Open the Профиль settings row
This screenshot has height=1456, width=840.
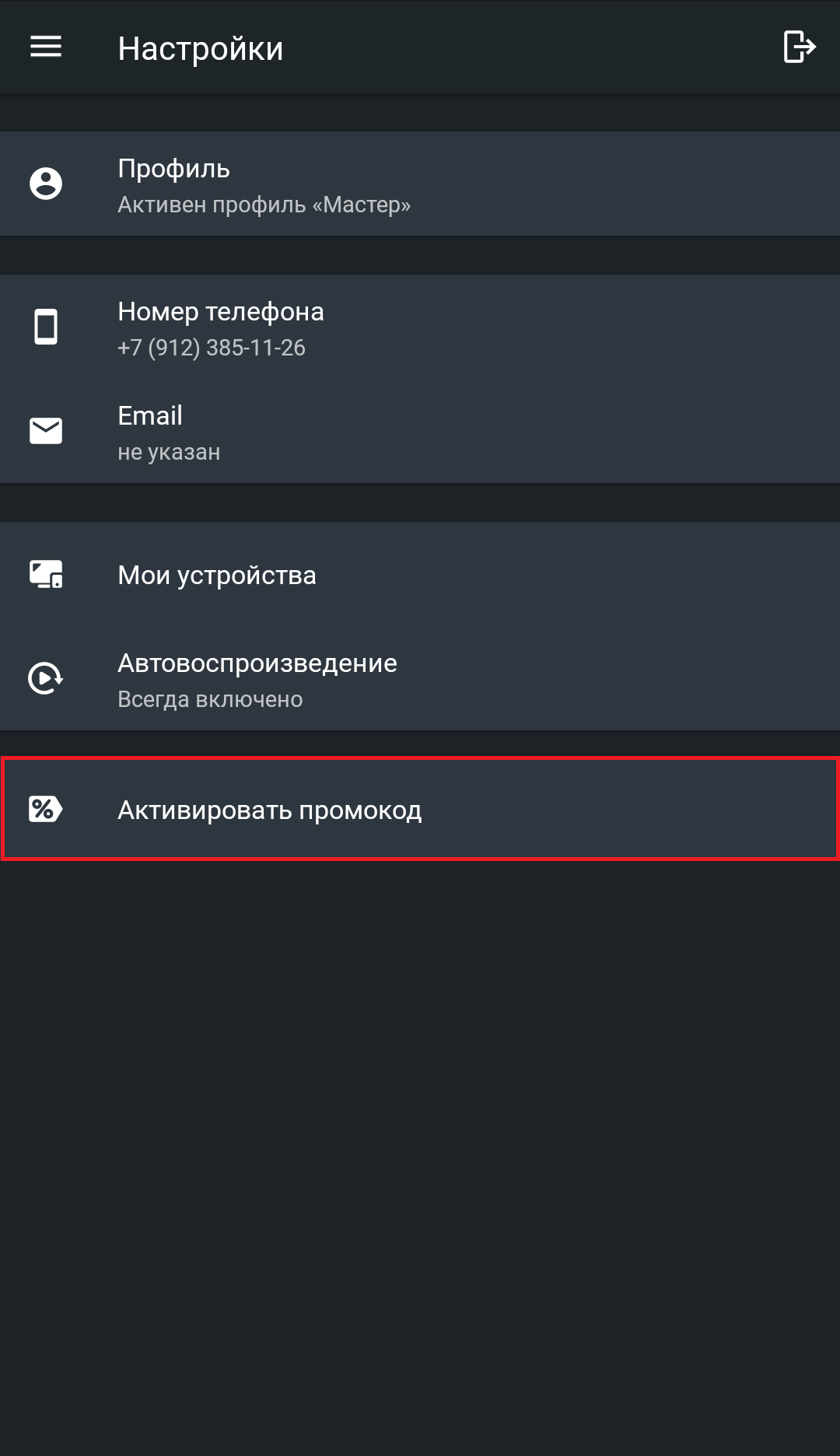(x=420, y=184)
